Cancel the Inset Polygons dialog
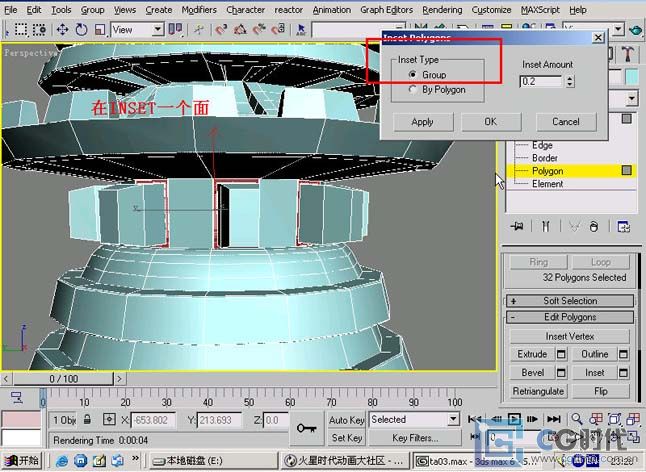 coord(566,122)
